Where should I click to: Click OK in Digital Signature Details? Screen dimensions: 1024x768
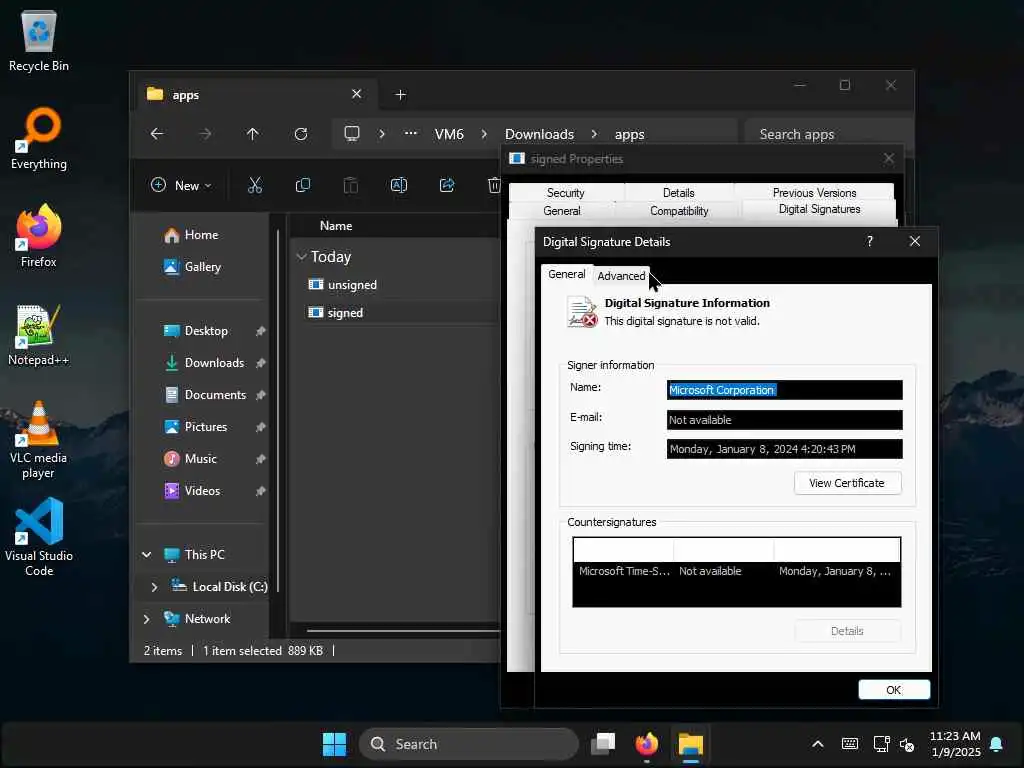pos(893,690)
